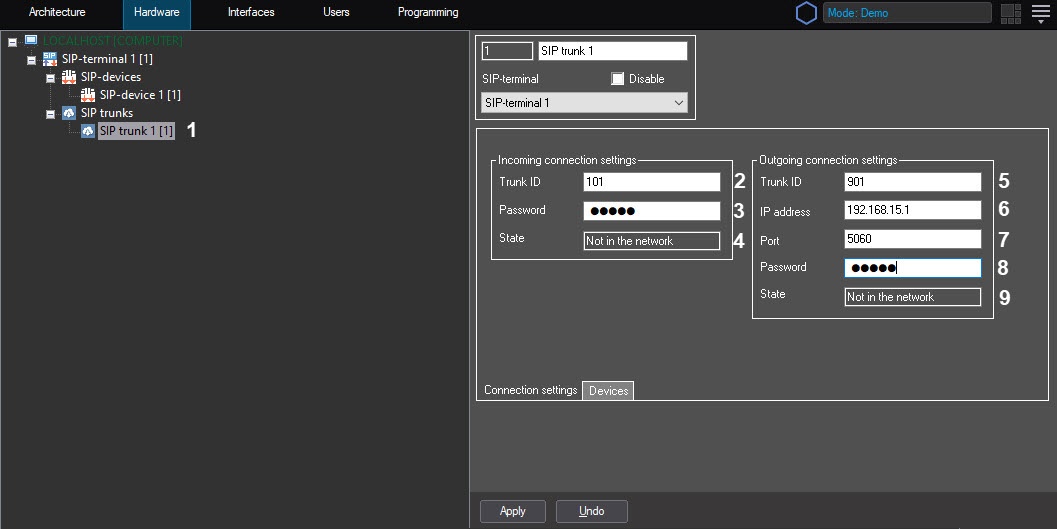This screenshot has height=529, width=1057.
Task: Open the layout grid icon
Action: [x=1011, y=13]
